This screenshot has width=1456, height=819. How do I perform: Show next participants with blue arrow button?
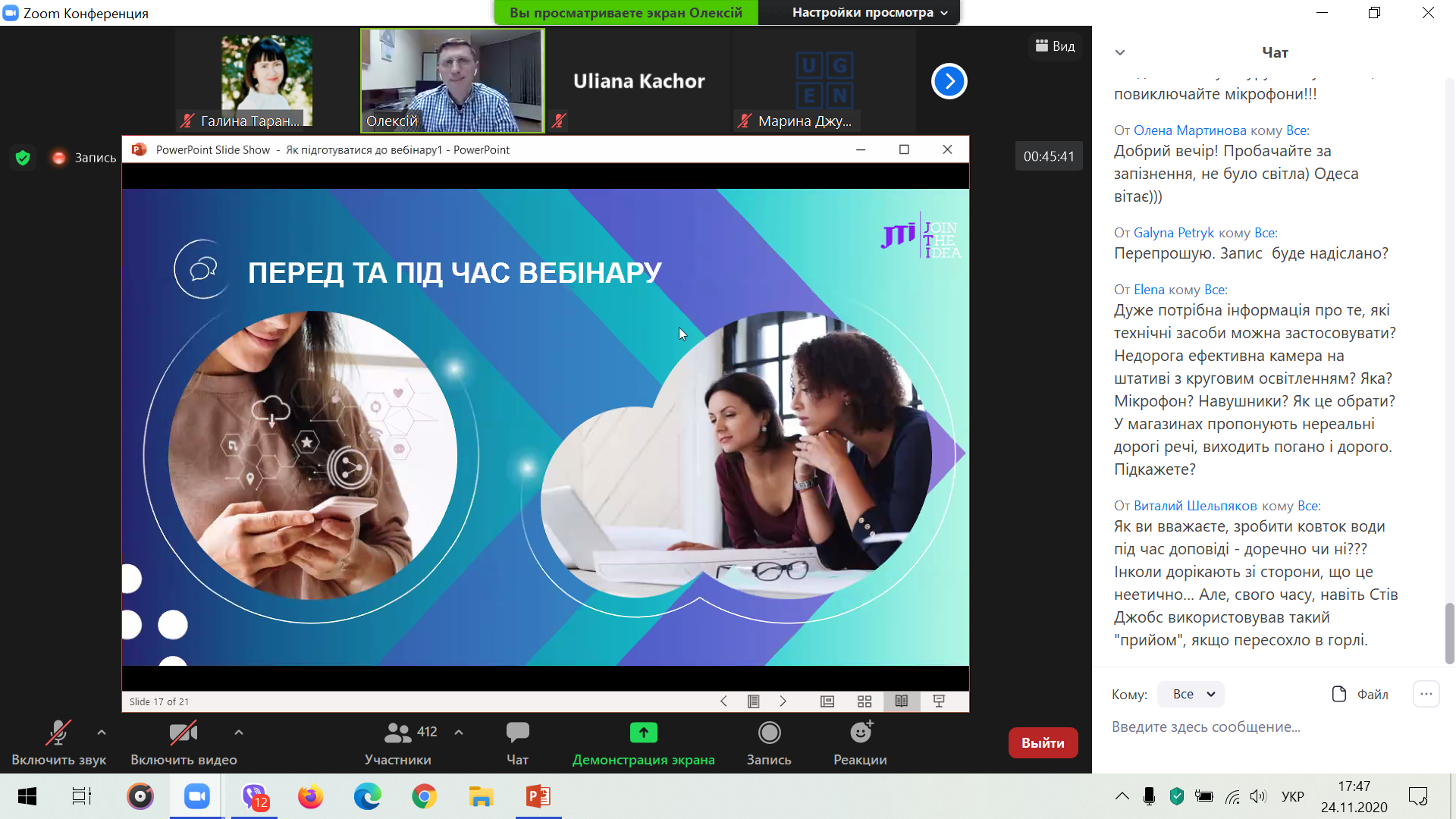click(x=949, y=81)
